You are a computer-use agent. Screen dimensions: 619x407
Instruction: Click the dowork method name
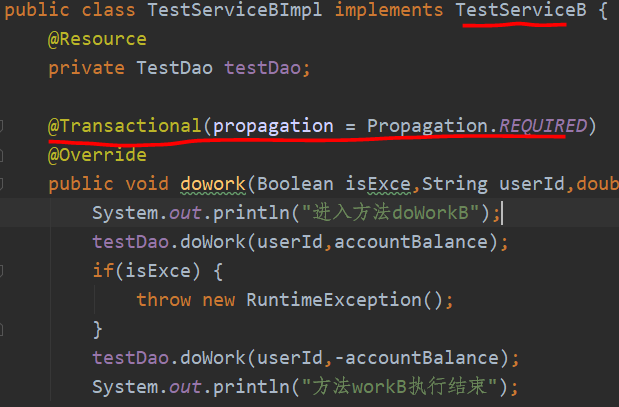(x=212, y=184)
